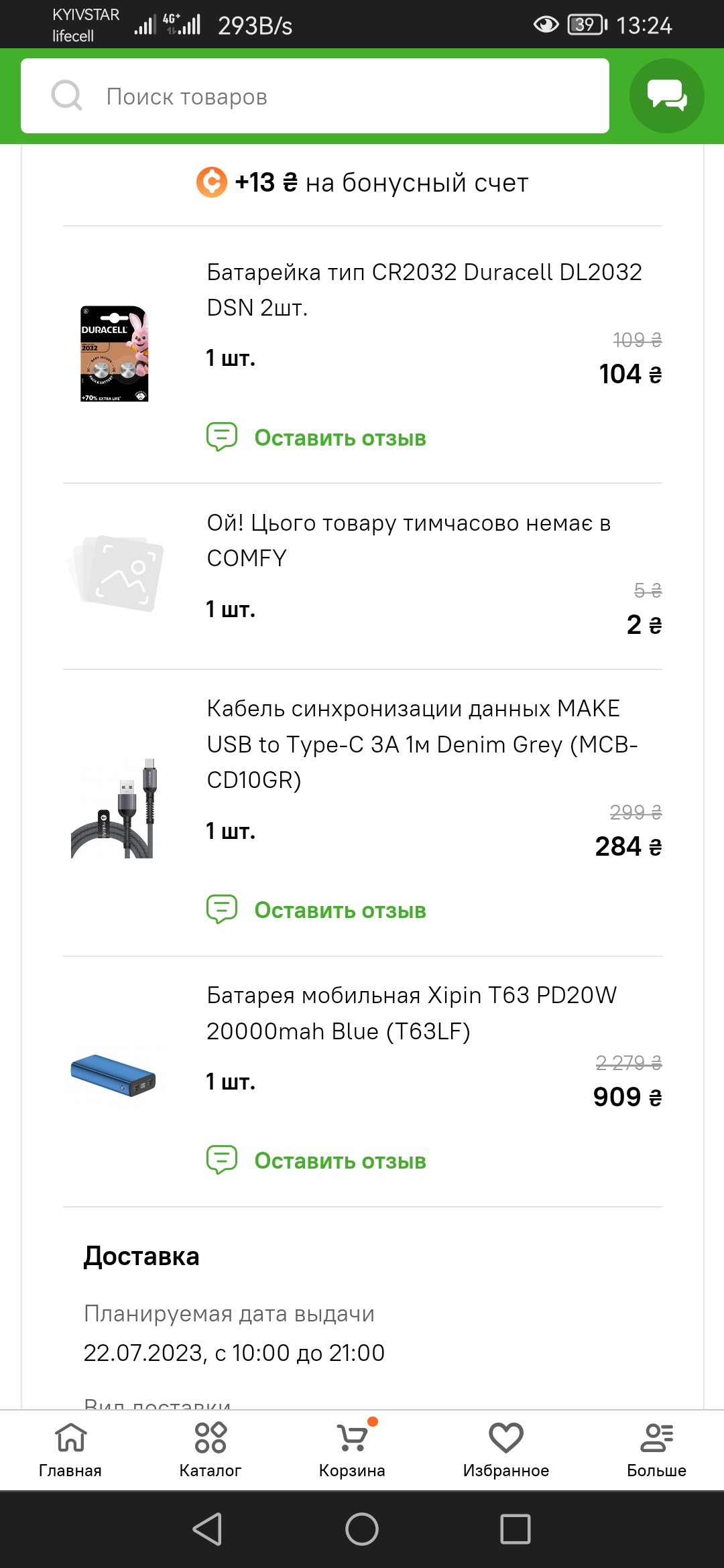Tap the unavailable item placeholder image
The height and width of the screenshot is (1568, 724).
(x=116, y=573)
